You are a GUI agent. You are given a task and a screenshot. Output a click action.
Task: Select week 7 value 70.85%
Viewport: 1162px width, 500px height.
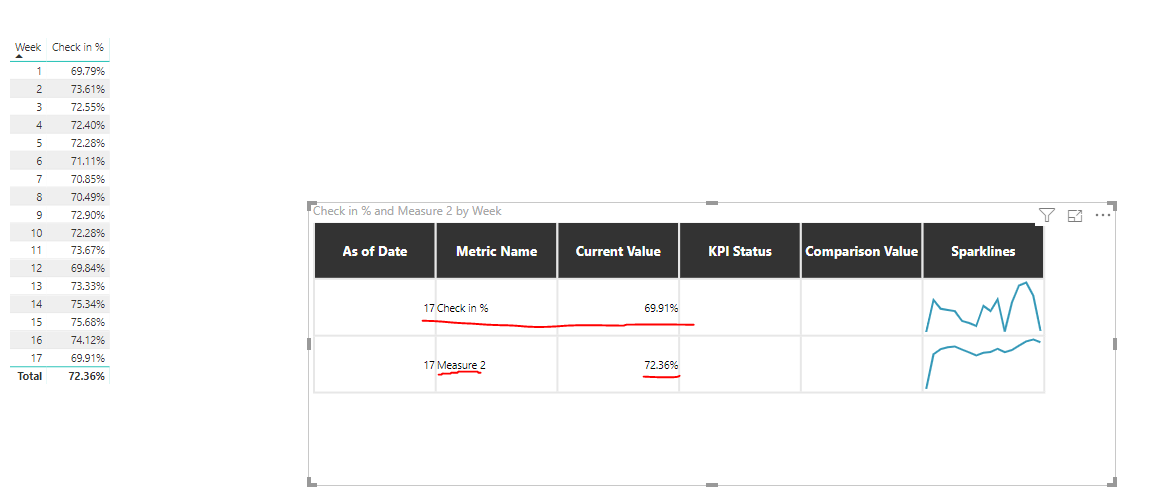pyautogui.click(x=87, y=179)
